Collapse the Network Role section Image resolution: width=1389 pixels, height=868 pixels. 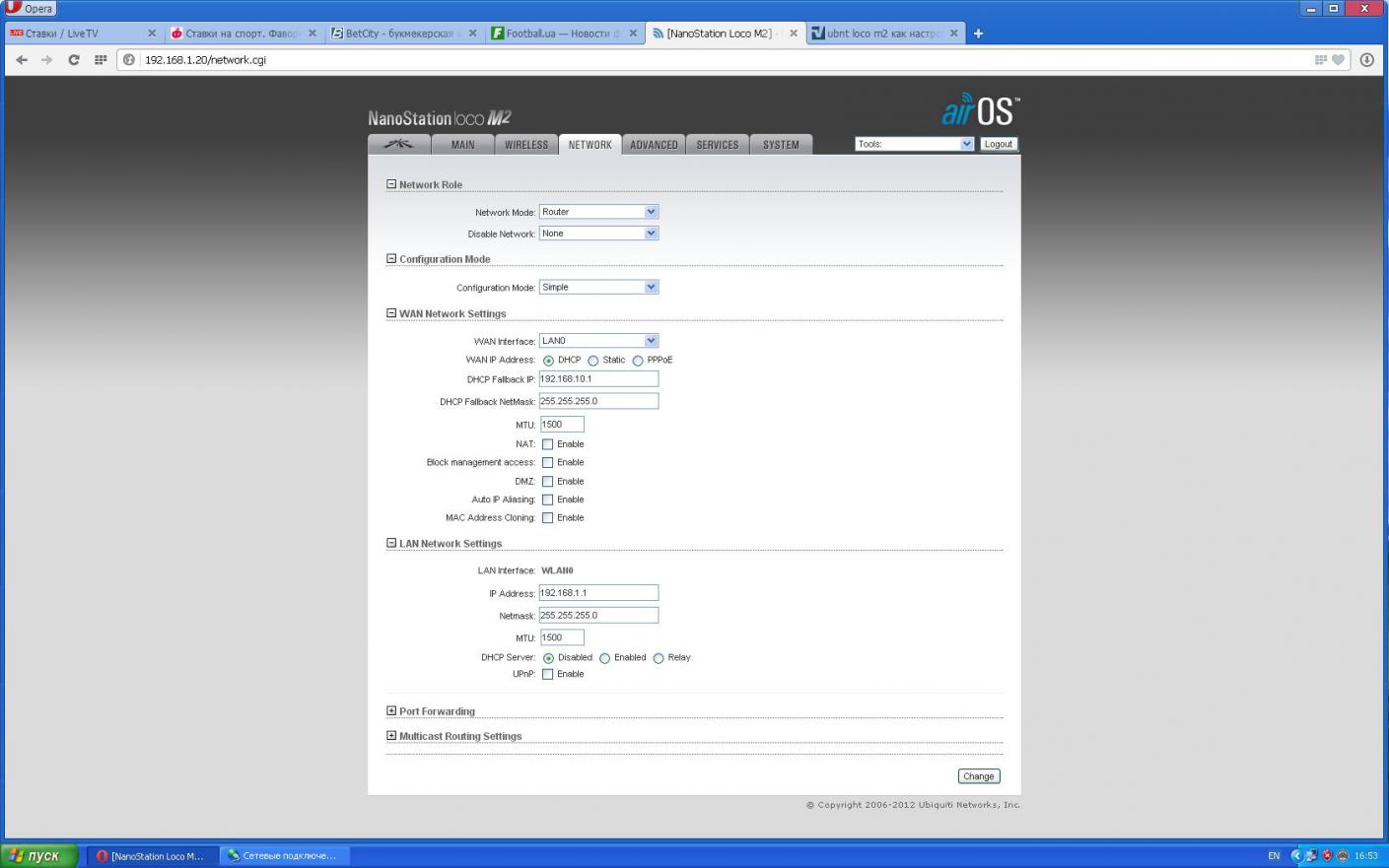coord(391,184)
